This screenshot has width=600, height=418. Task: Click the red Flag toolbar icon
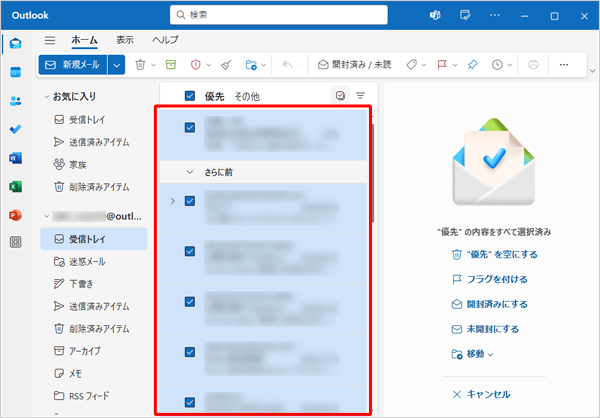[x=442, y=65]
